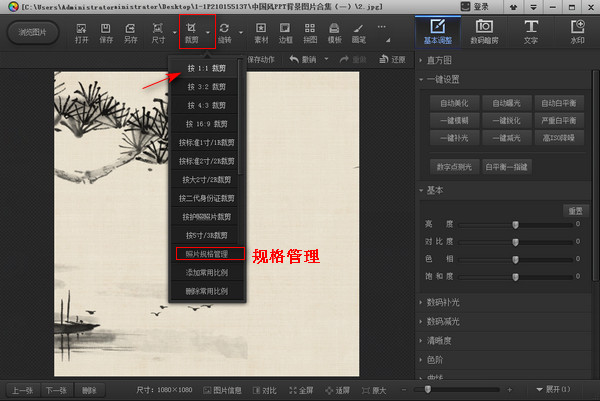Switch to 全屏 (Fullscreen) view

click(x=301, y=390)
